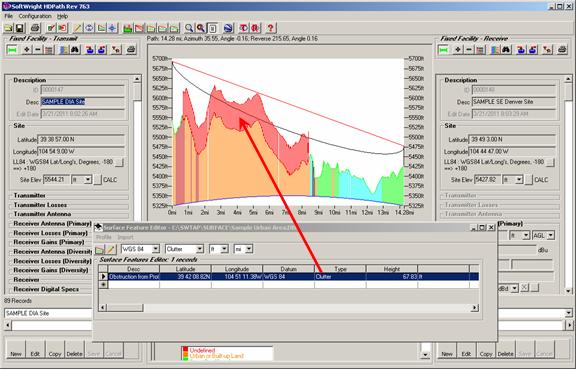
Task: Open the Help menu
Action: tap(62, 16)
